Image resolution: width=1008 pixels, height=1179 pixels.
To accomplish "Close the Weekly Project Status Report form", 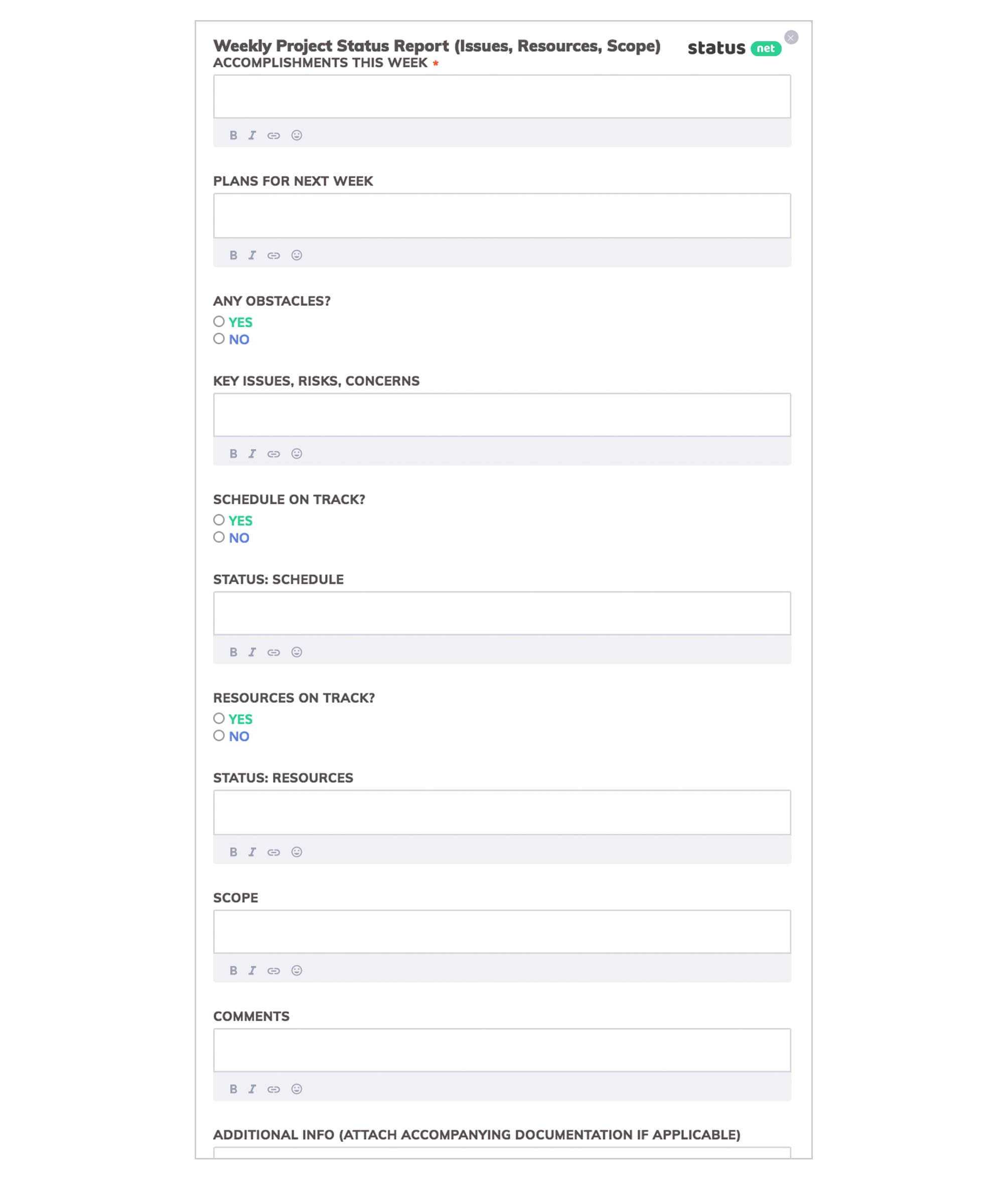I will 791,37.
